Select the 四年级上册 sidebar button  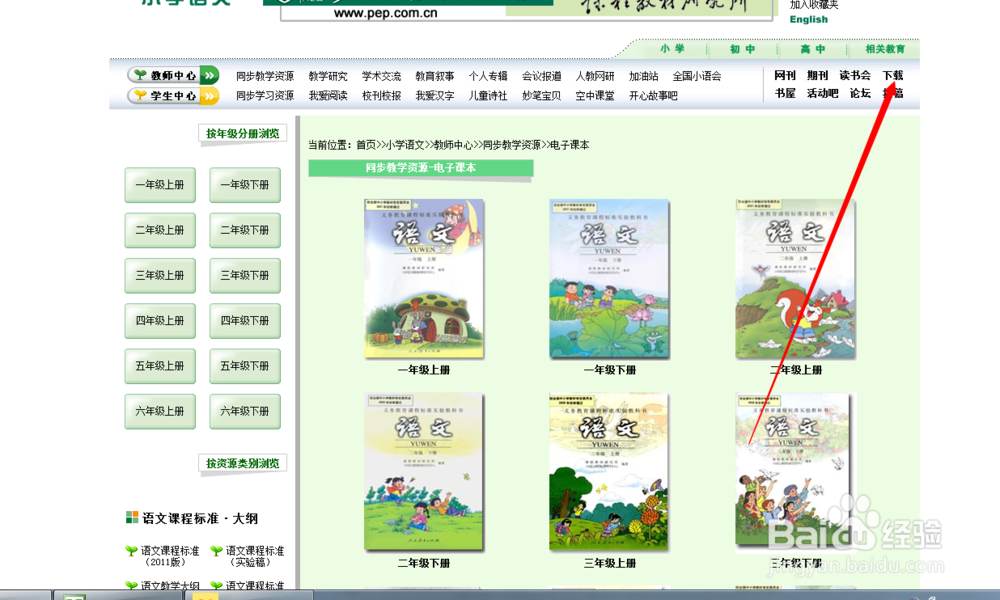click(x=160, y=321)
